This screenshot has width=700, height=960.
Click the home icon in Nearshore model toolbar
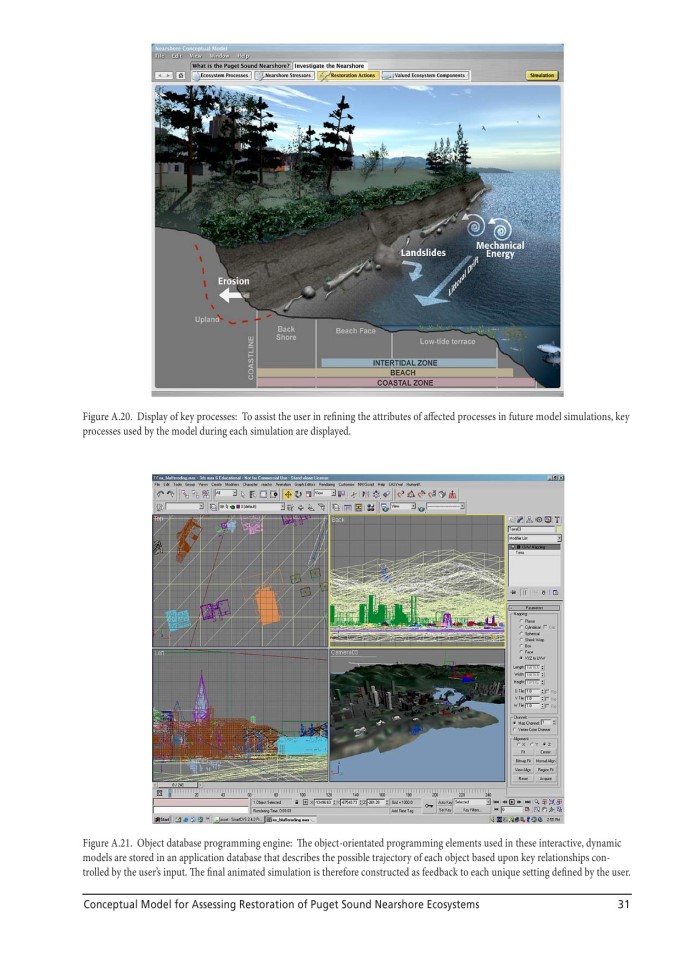click(x=181, y=75)
